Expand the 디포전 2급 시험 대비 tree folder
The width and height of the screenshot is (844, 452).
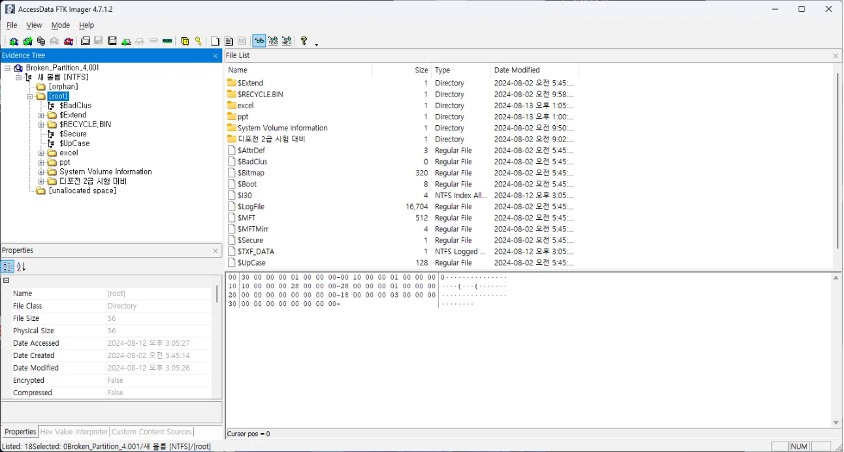41,181
